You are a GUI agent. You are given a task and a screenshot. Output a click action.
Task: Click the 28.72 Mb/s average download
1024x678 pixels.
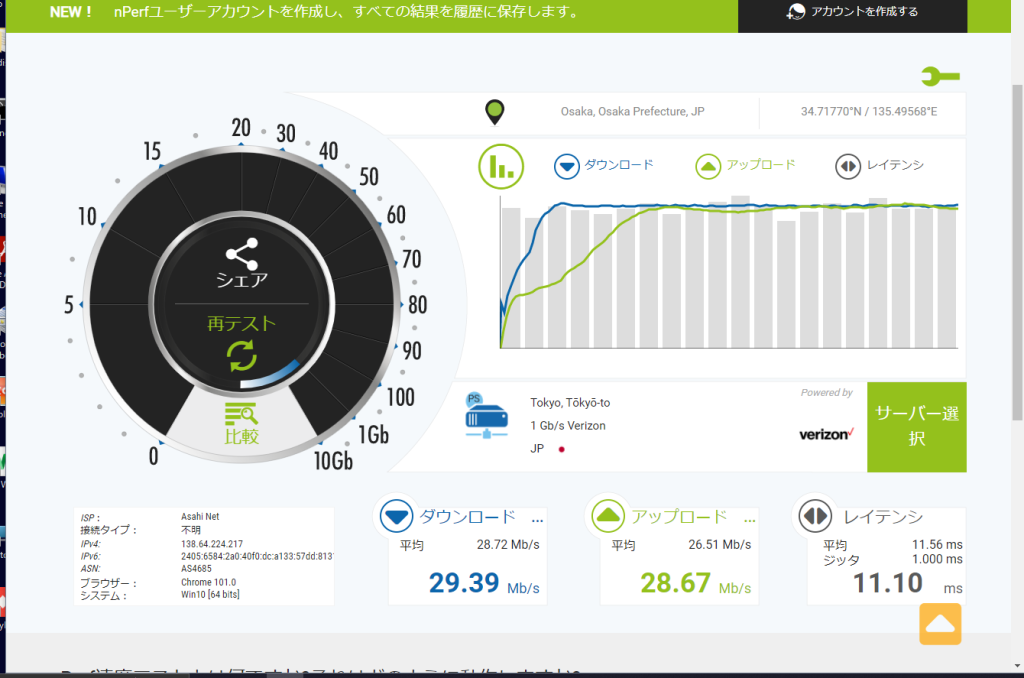[x=508, y=545]
